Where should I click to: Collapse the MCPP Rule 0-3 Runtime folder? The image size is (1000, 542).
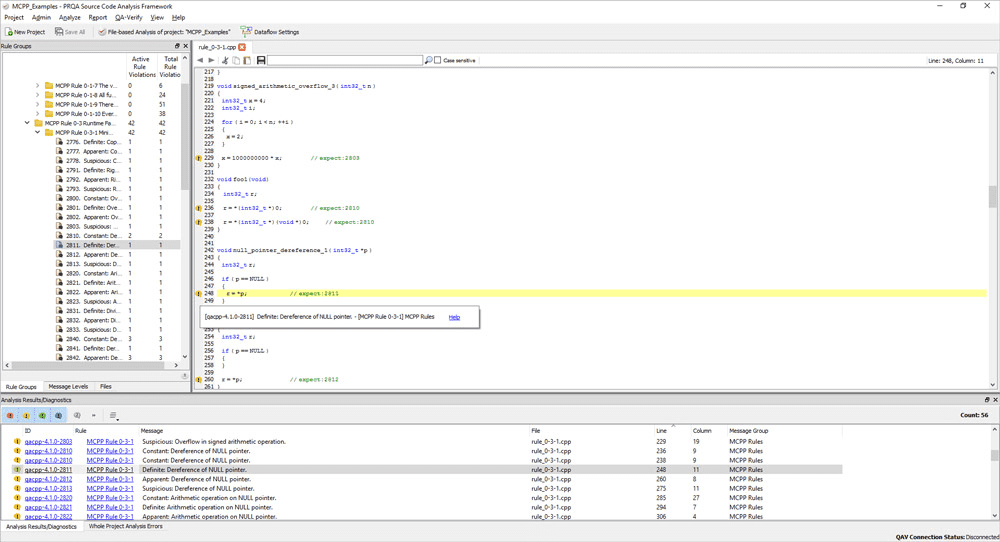28,123
